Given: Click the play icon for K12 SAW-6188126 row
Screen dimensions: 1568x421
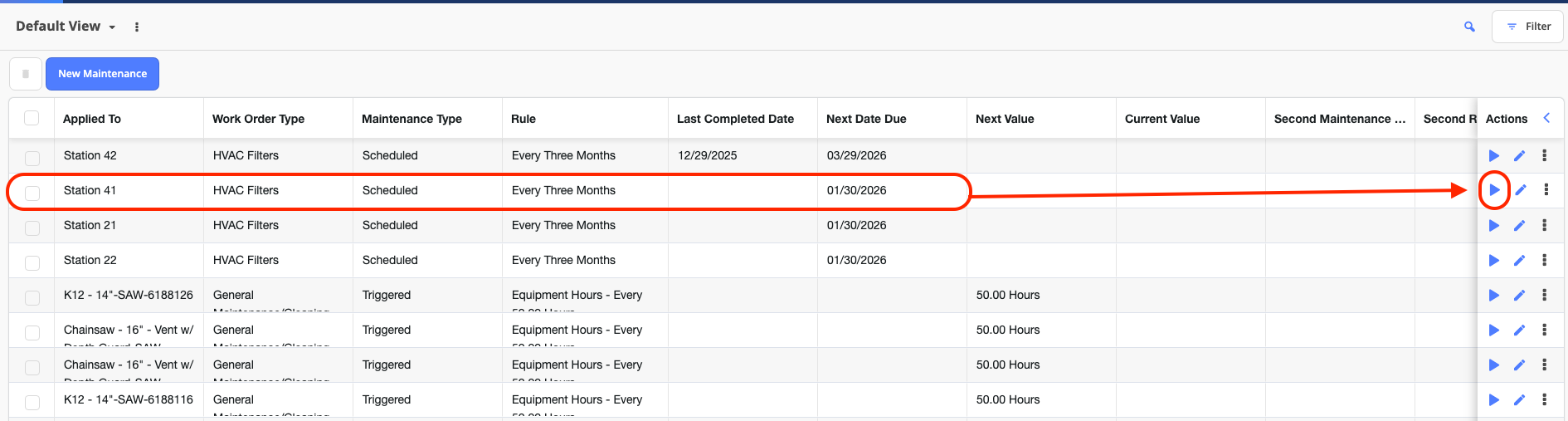Looking at the screenshot, I should pos(1494,295).
